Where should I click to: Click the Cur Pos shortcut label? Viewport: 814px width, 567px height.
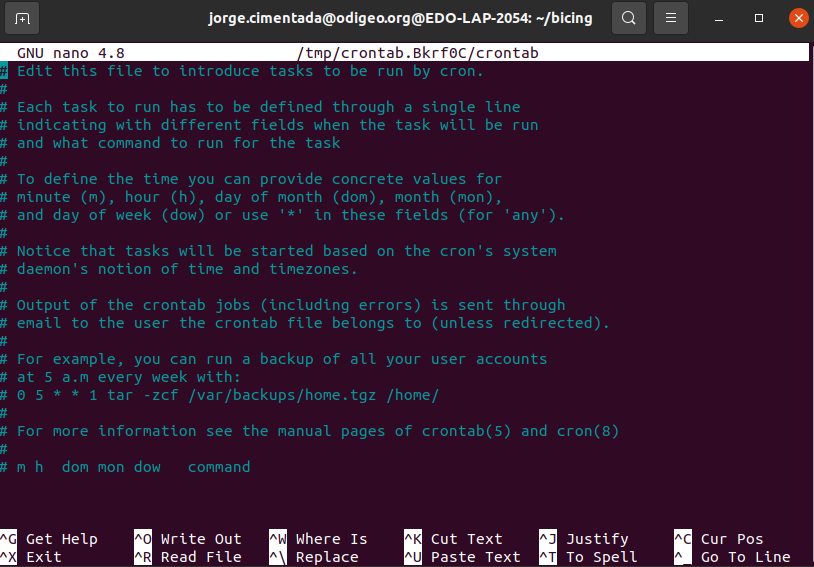(x=732, y=539)
